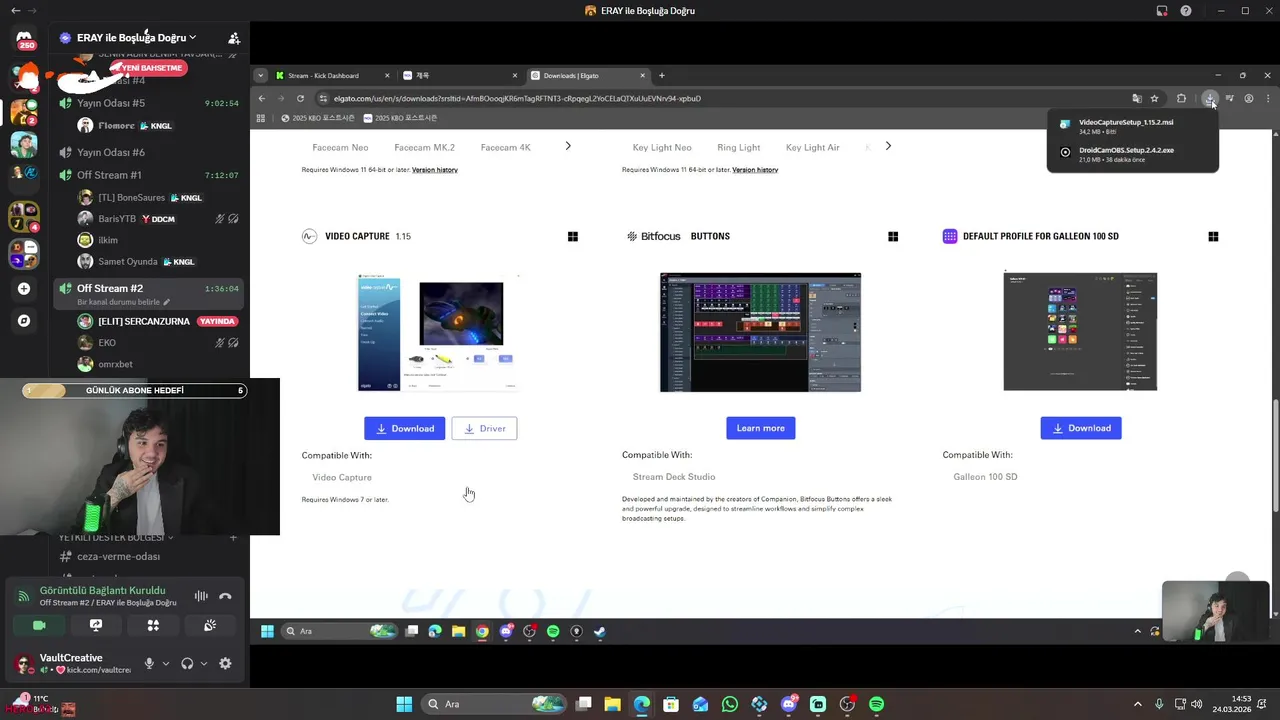Open Version history link under Facecam

coord(435,170)
